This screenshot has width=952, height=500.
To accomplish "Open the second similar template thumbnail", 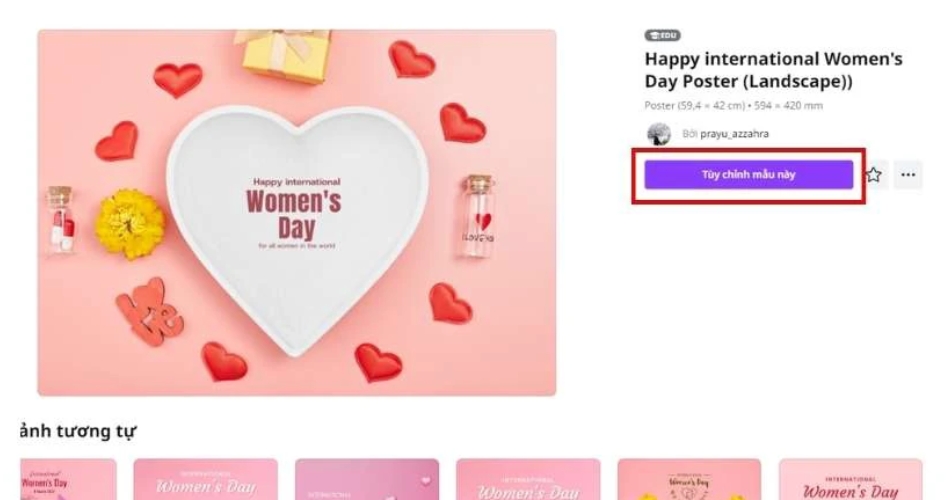I will (x=205, y=480).
